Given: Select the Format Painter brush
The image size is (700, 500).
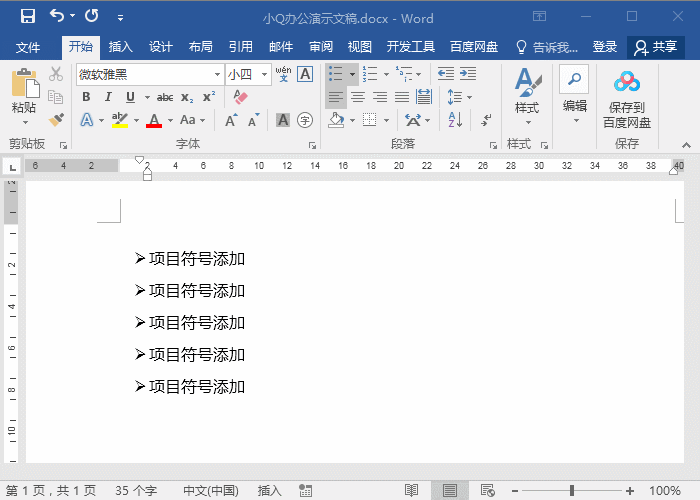Looking at the screenshot, I should pyautogui.click(x=56, y=120).
